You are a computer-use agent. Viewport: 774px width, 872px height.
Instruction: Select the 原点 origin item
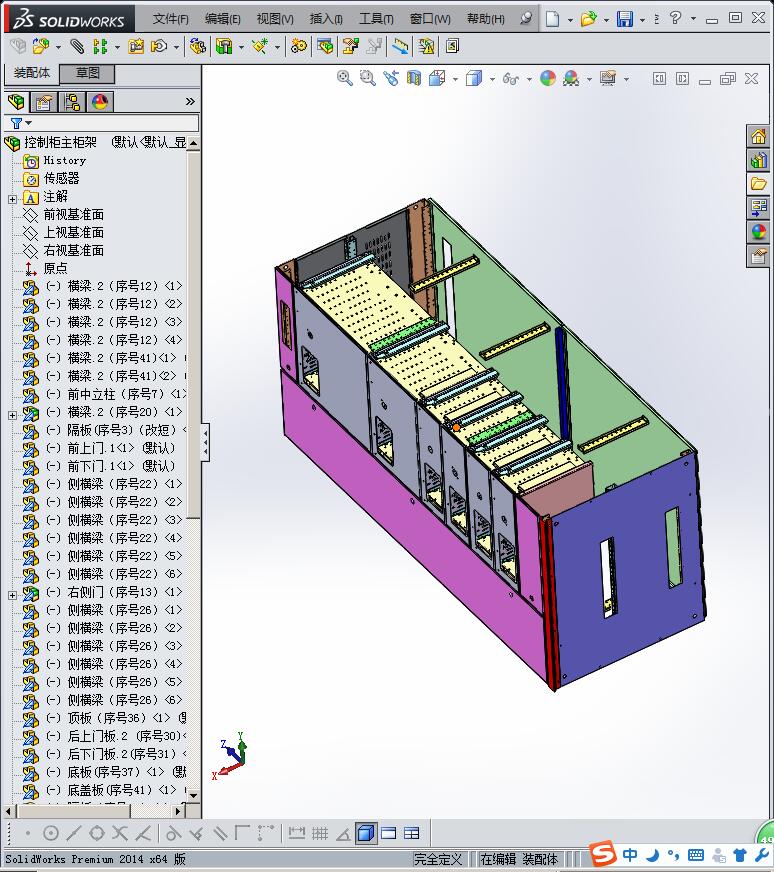(x=55, y=268)
